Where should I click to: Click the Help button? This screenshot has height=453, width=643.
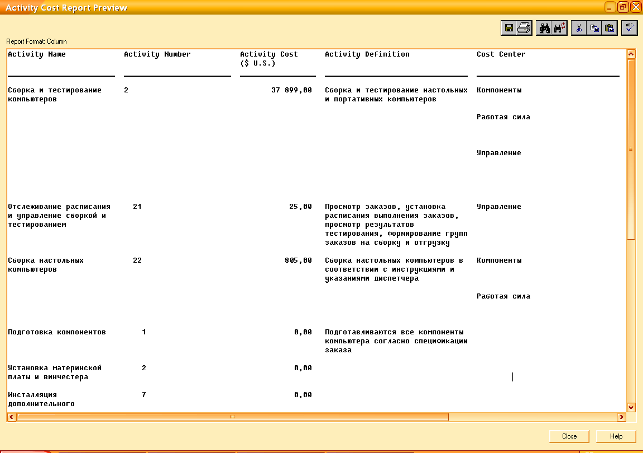point(616,436)
